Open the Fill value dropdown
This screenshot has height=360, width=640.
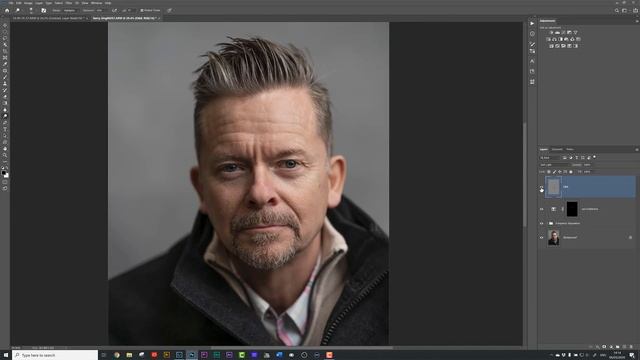587,172
